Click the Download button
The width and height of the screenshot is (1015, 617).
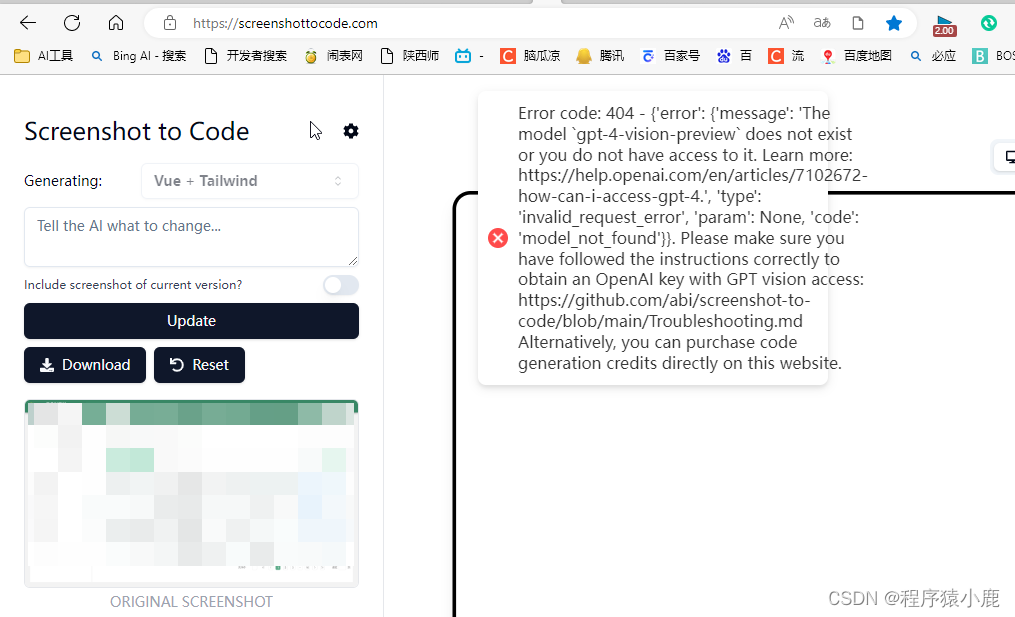tap(85, 365)
